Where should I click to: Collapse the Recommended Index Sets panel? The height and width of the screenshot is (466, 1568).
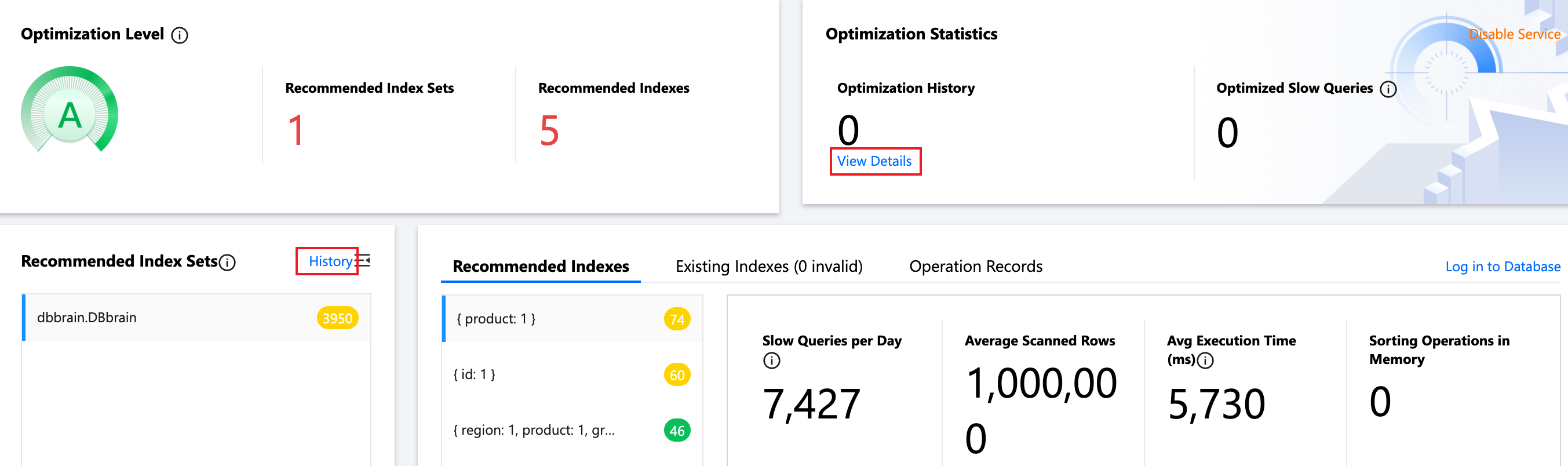364,261
